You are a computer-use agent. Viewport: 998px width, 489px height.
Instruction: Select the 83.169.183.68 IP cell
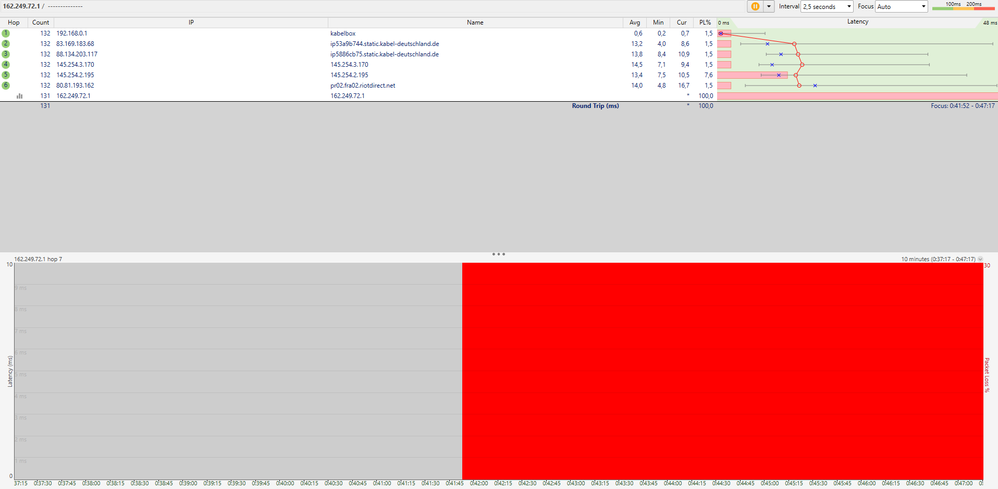75,43
